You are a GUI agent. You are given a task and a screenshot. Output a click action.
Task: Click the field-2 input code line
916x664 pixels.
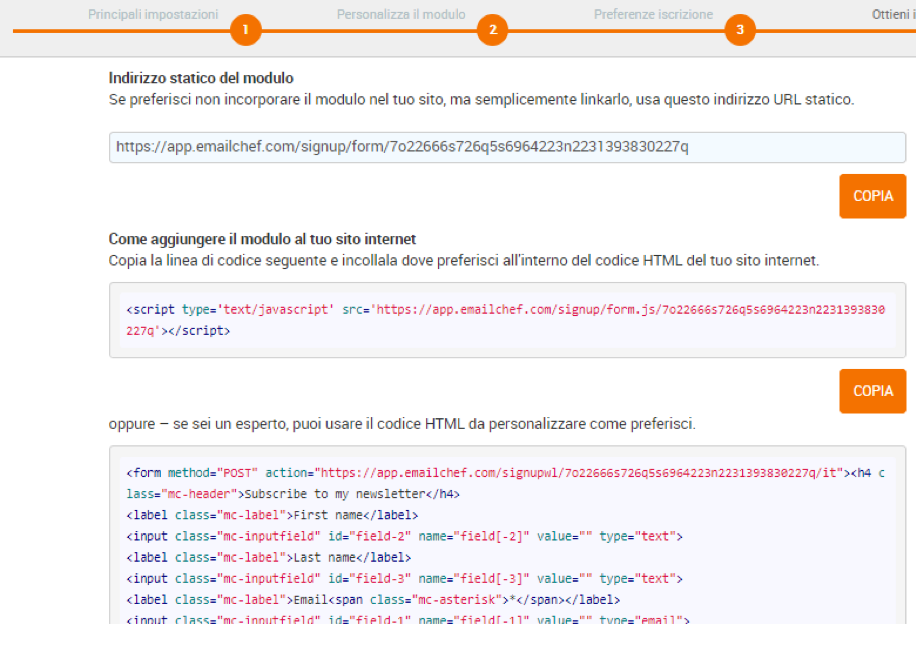(404, 536)
